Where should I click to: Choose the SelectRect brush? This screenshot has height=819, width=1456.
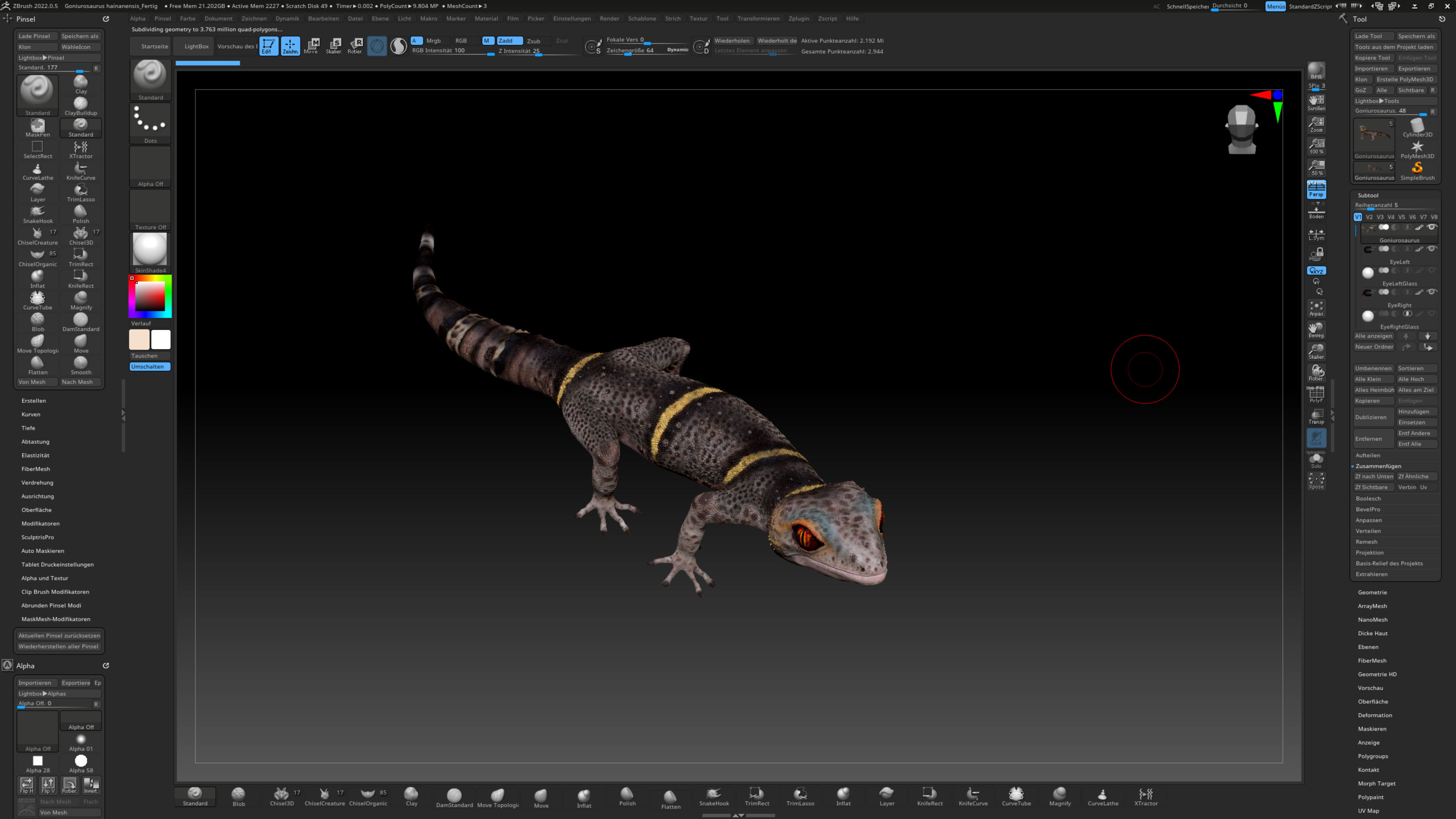point(37,149)
